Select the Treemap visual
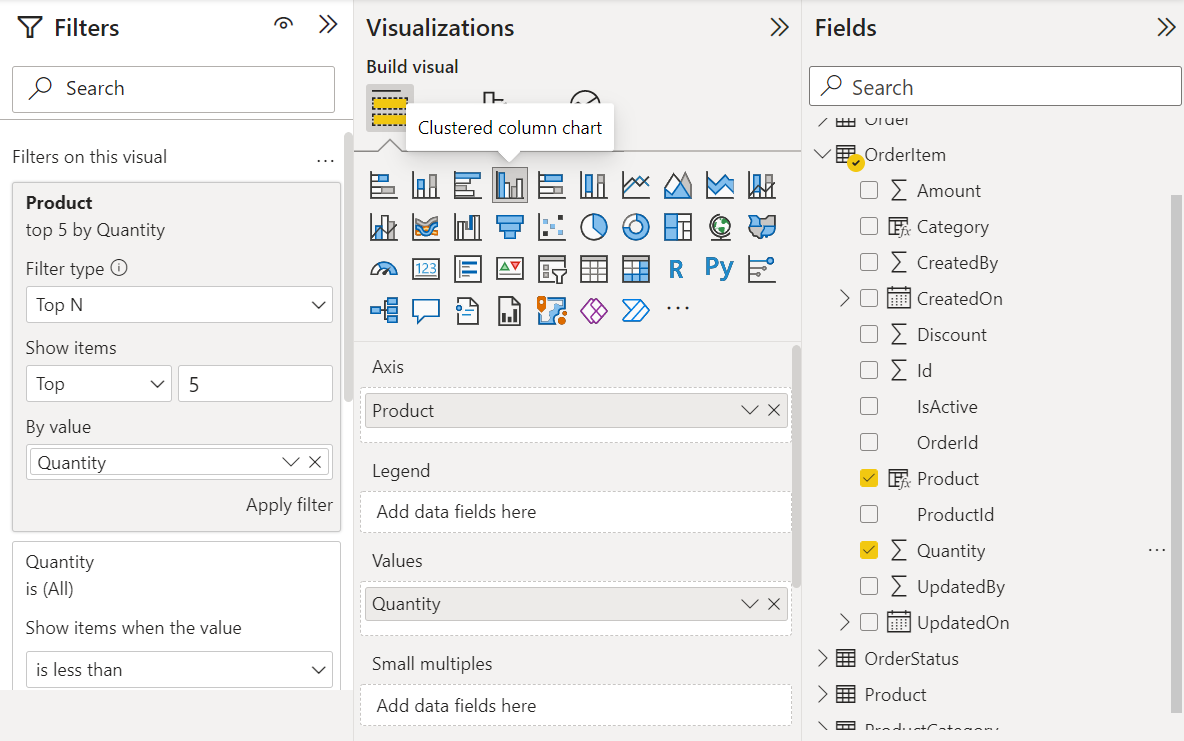This screenshot has width=1184, height=741. click(x=678, y=227)
